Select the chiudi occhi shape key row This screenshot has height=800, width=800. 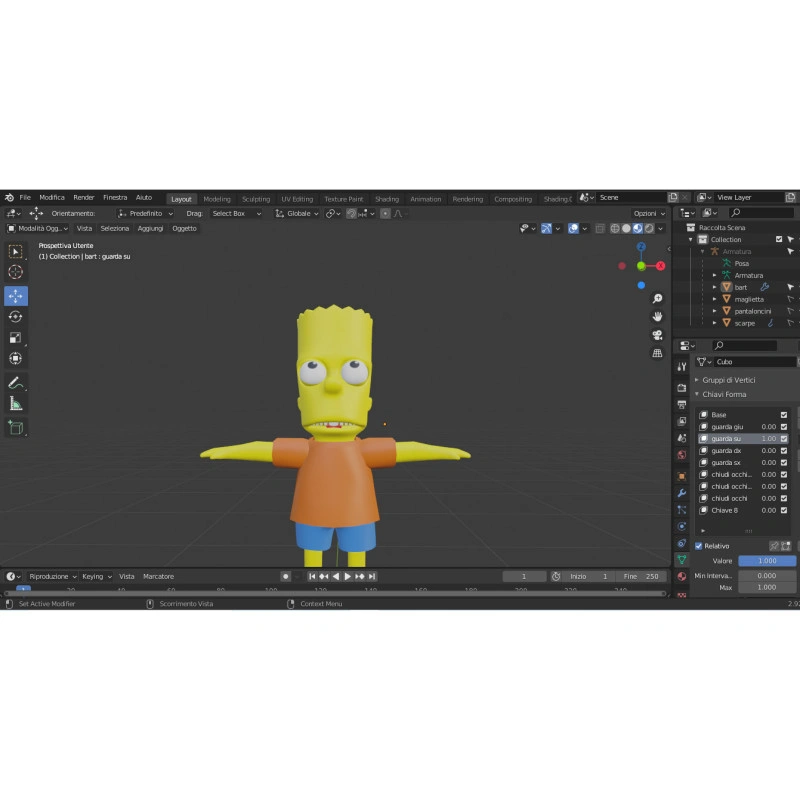743,498
